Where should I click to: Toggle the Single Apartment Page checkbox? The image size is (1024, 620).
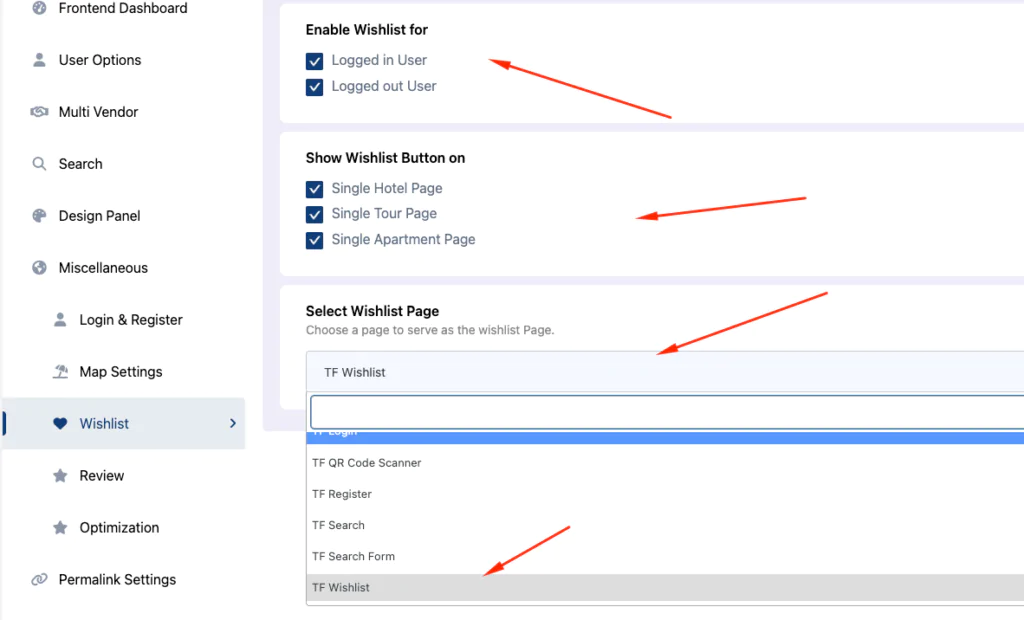click(314, 240)
